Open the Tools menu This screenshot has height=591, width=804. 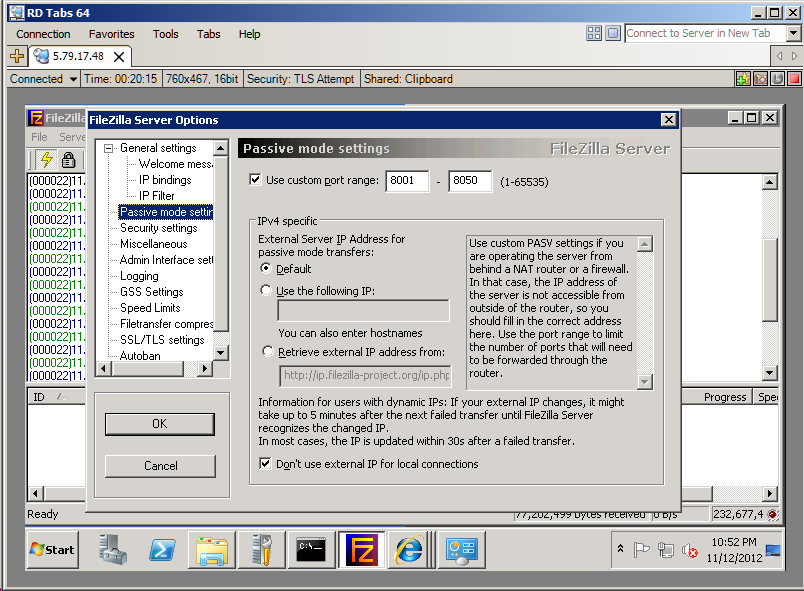point(166,34)
